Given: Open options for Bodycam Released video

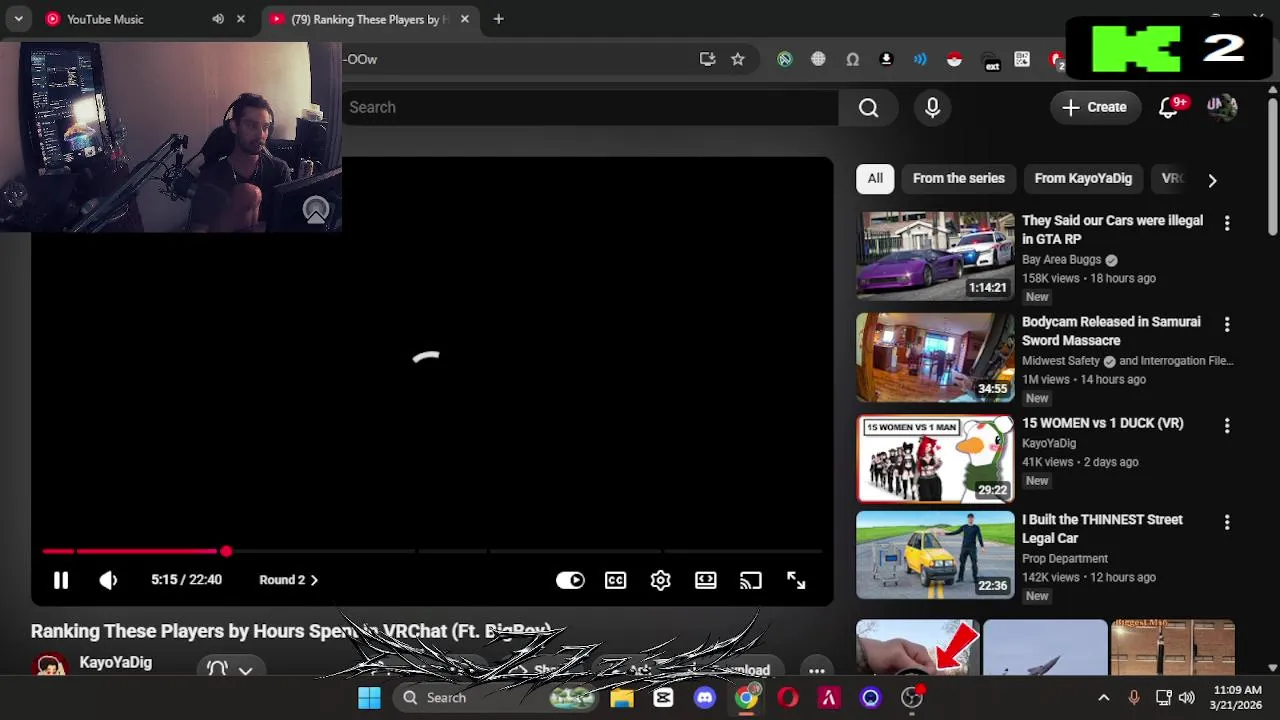Looking at the screenshot, I should click(x=1227, y=324).
